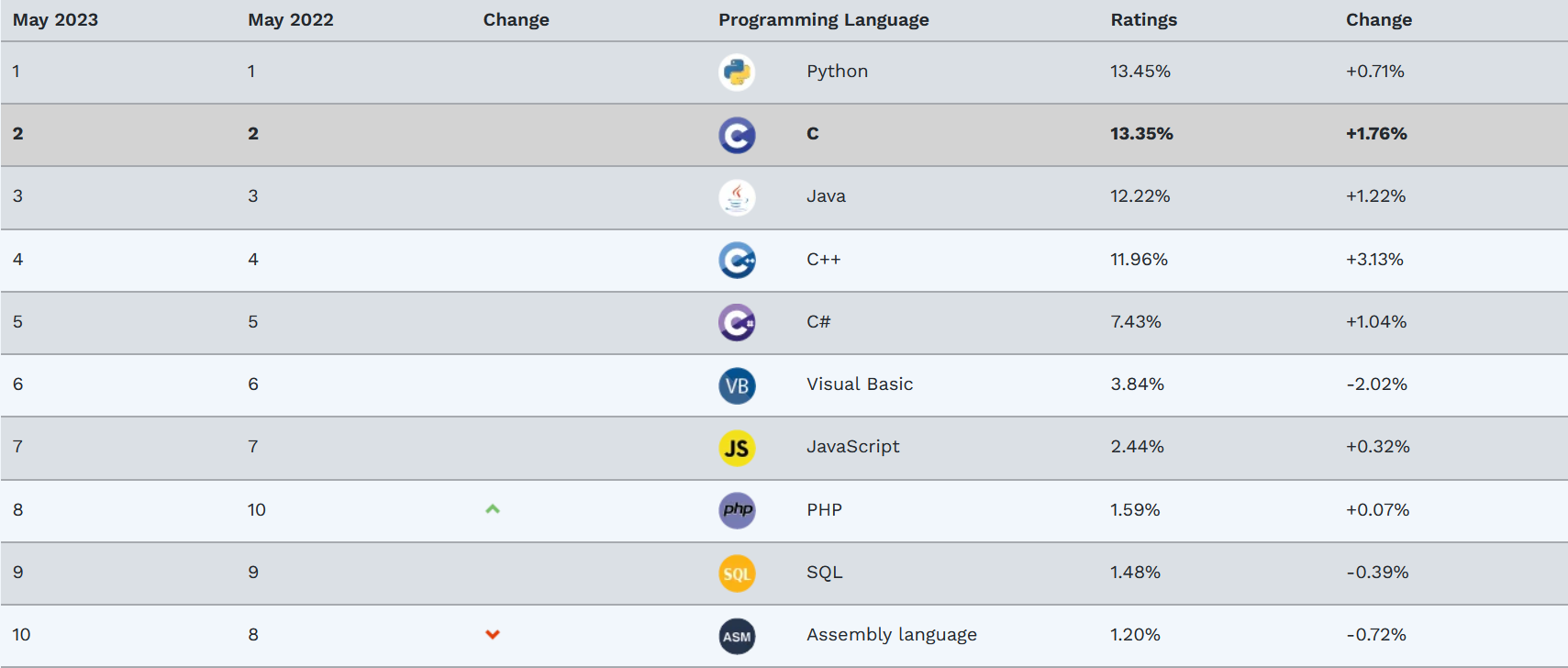Open the Assembly language entry text
This screenshot has width=1568, height=668.
pos(892,635)
